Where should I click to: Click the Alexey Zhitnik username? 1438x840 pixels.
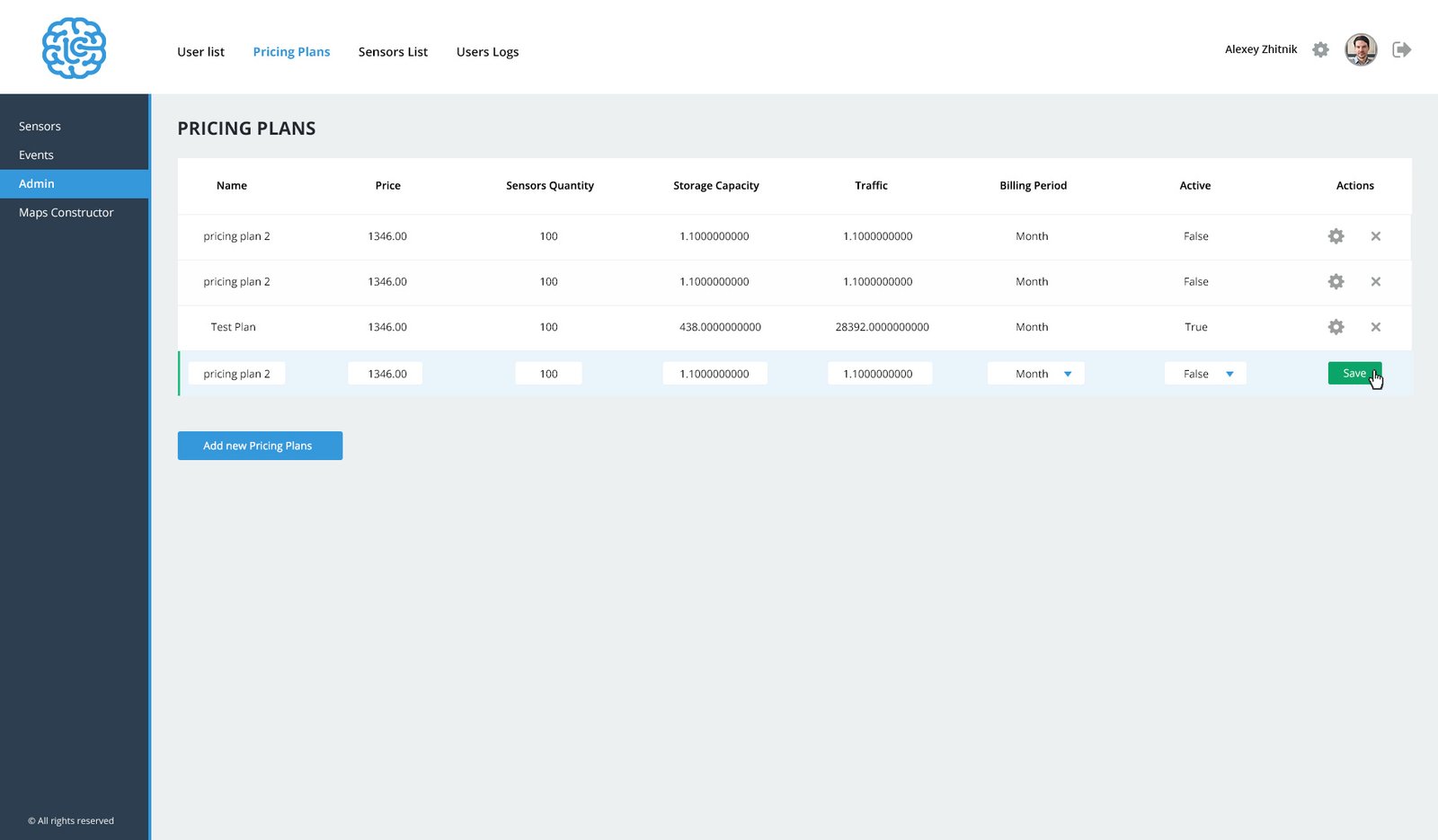click(x=1261, y=49)
